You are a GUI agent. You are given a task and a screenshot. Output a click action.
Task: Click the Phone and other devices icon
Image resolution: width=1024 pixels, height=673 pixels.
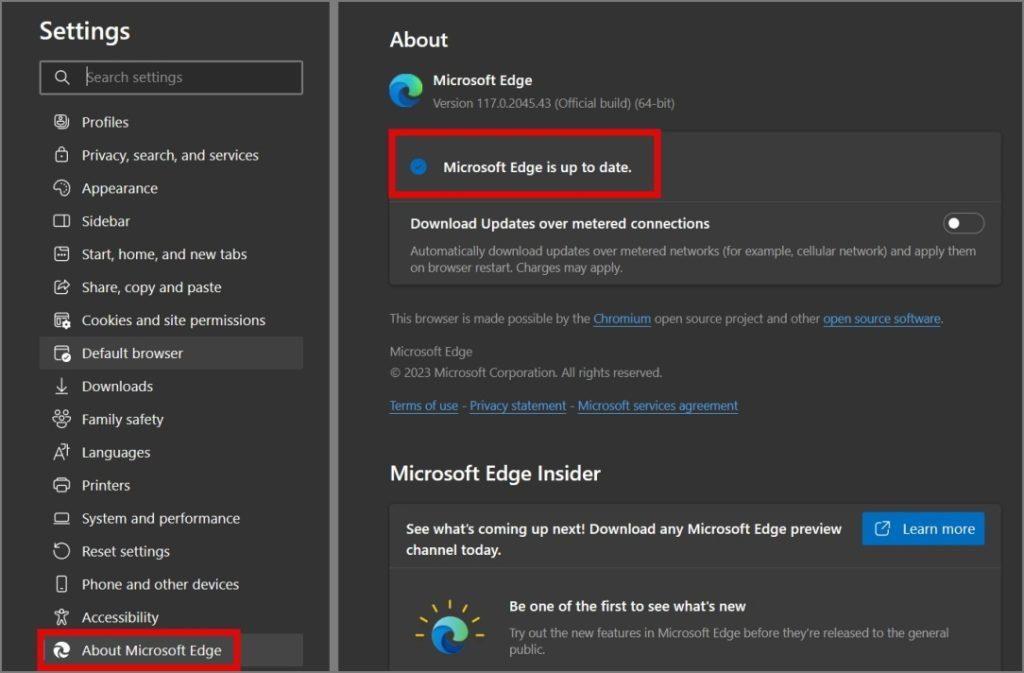point(61,584)
